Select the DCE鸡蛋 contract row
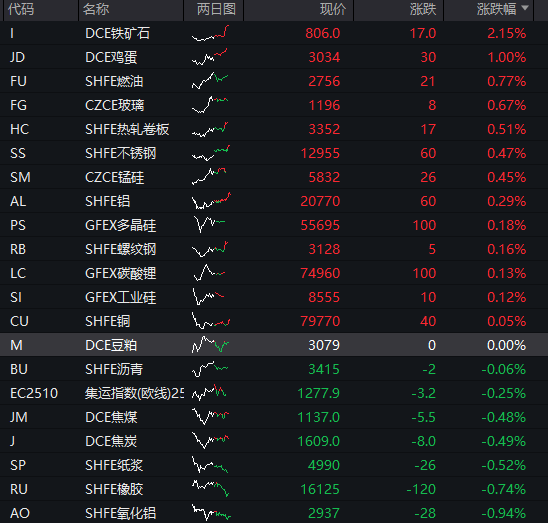 click(x=274, y=57)
